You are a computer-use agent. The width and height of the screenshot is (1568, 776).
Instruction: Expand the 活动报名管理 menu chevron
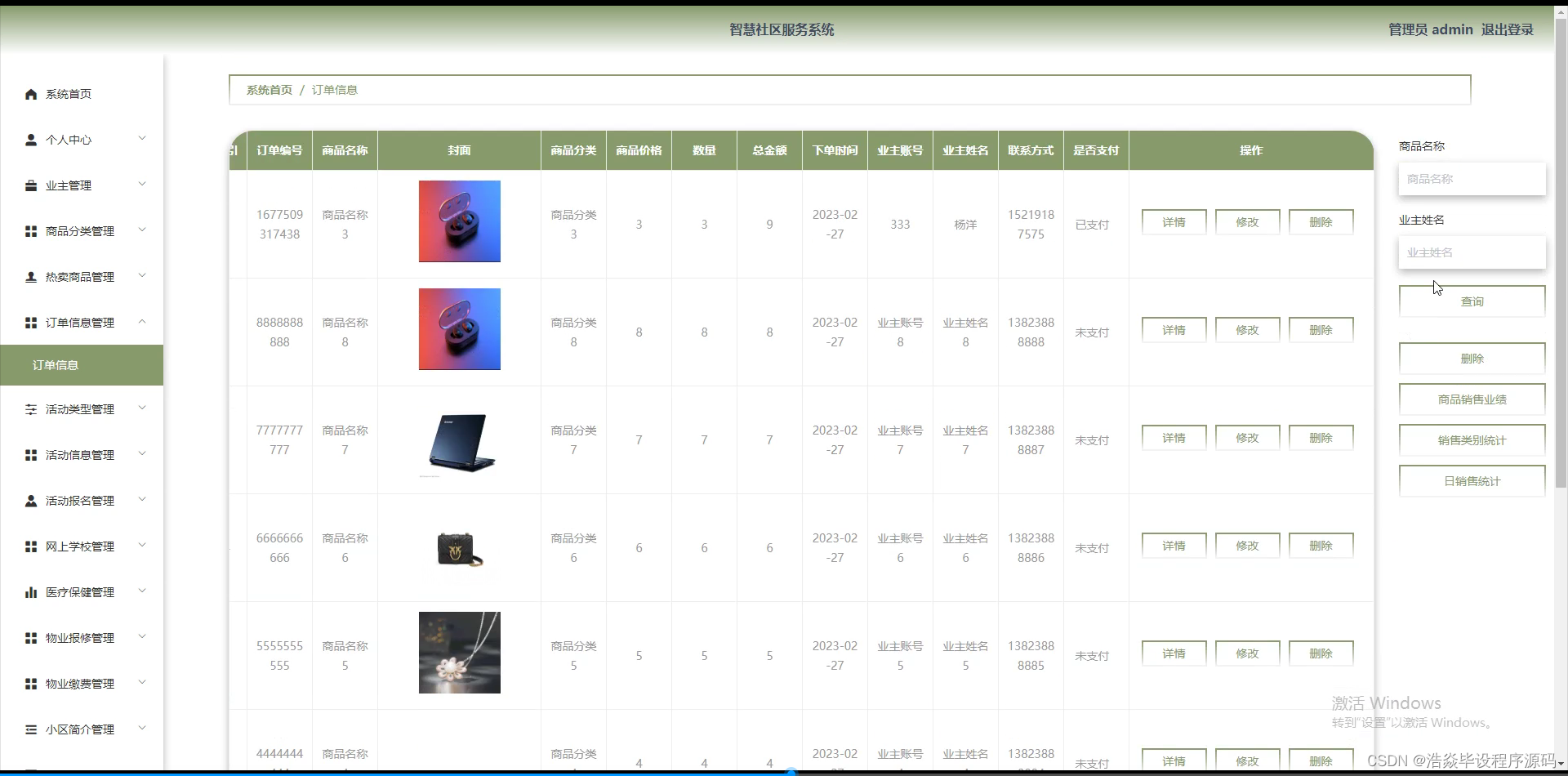[142, 499]
